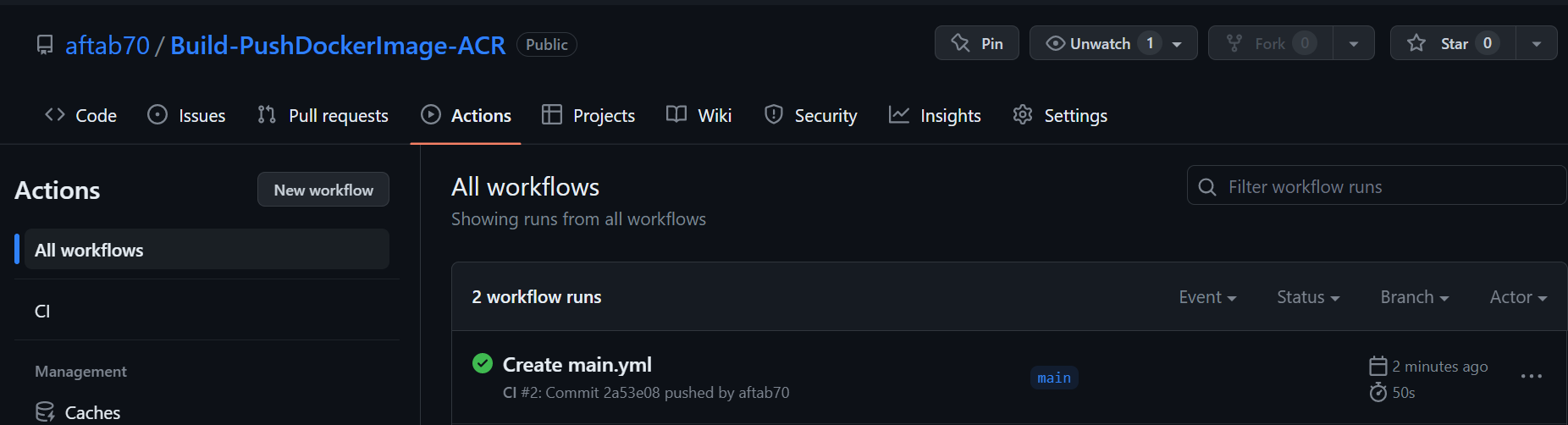Click the Pin repository button

pos(977,43)
